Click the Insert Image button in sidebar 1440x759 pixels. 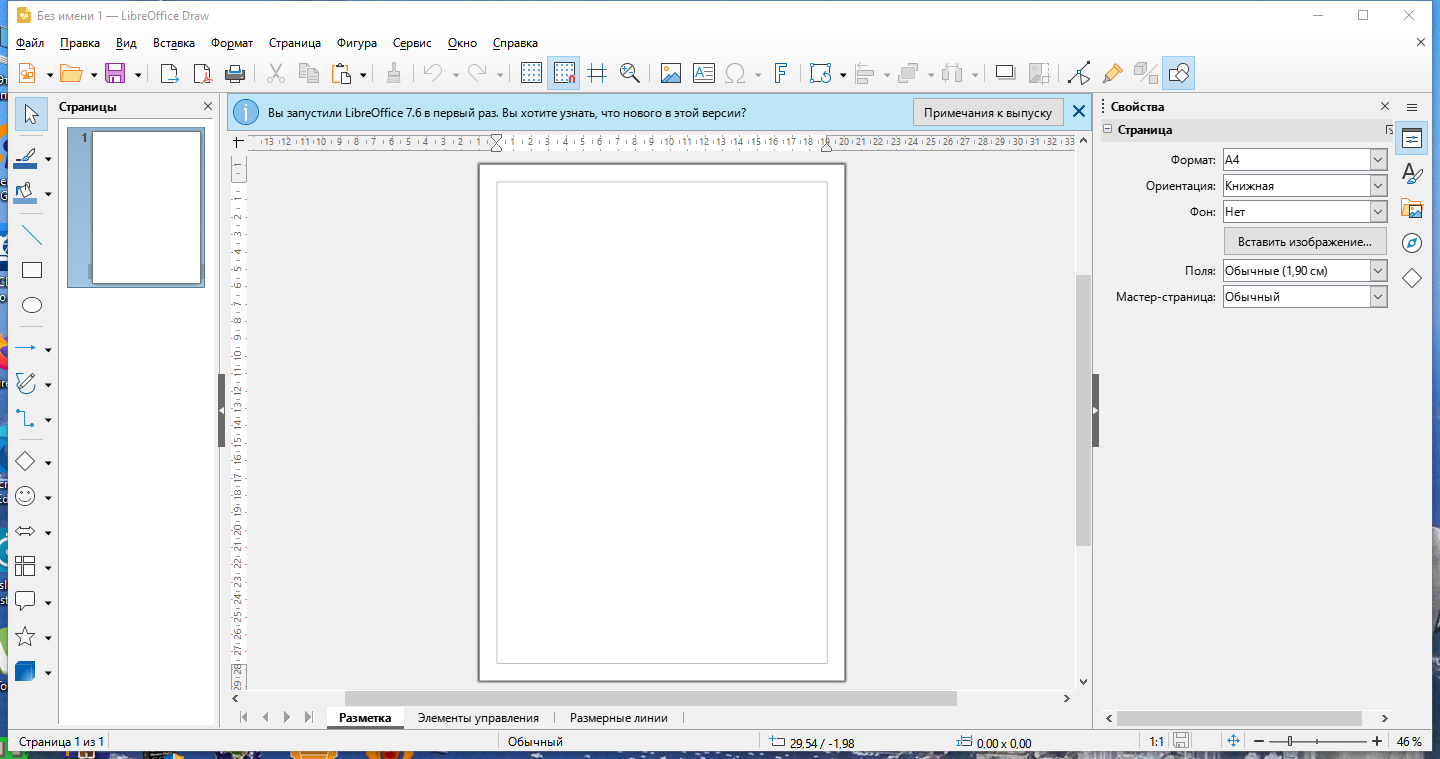(1305, 241)
